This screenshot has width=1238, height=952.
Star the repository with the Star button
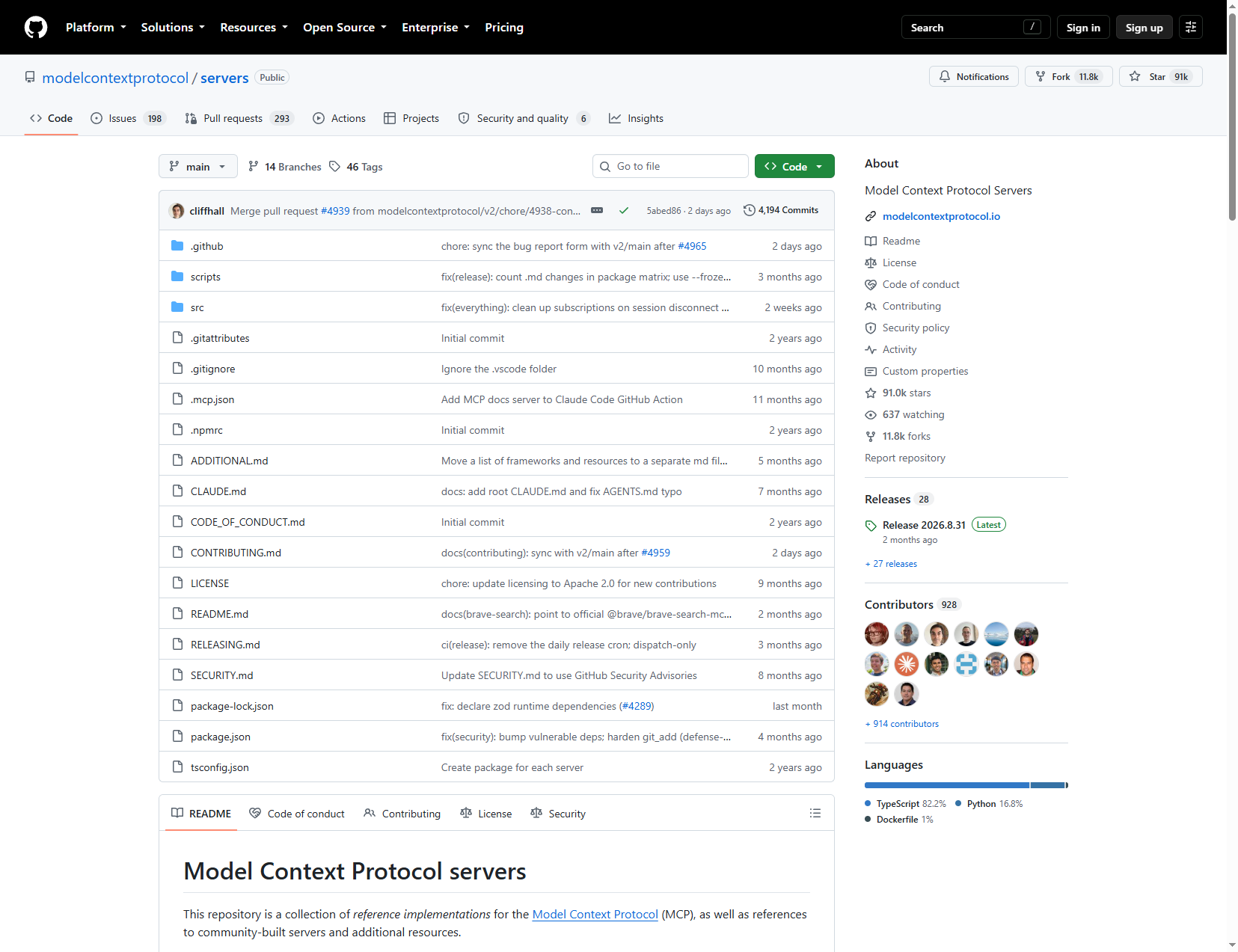1161,76
